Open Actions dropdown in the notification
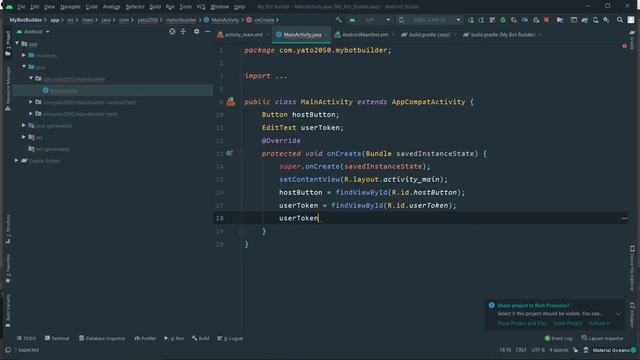The height and width of the screenshot is (360, 640). coord(599,323)
